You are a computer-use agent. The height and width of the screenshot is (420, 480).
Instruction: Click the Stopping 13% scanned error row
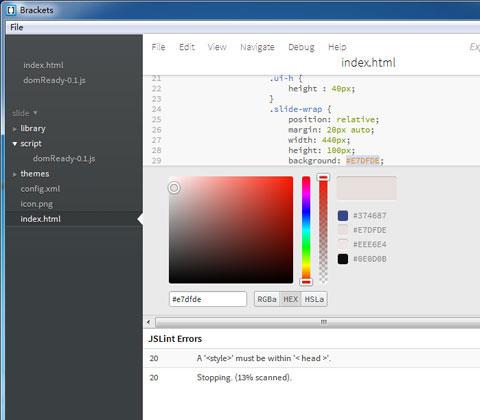point(312,378)
